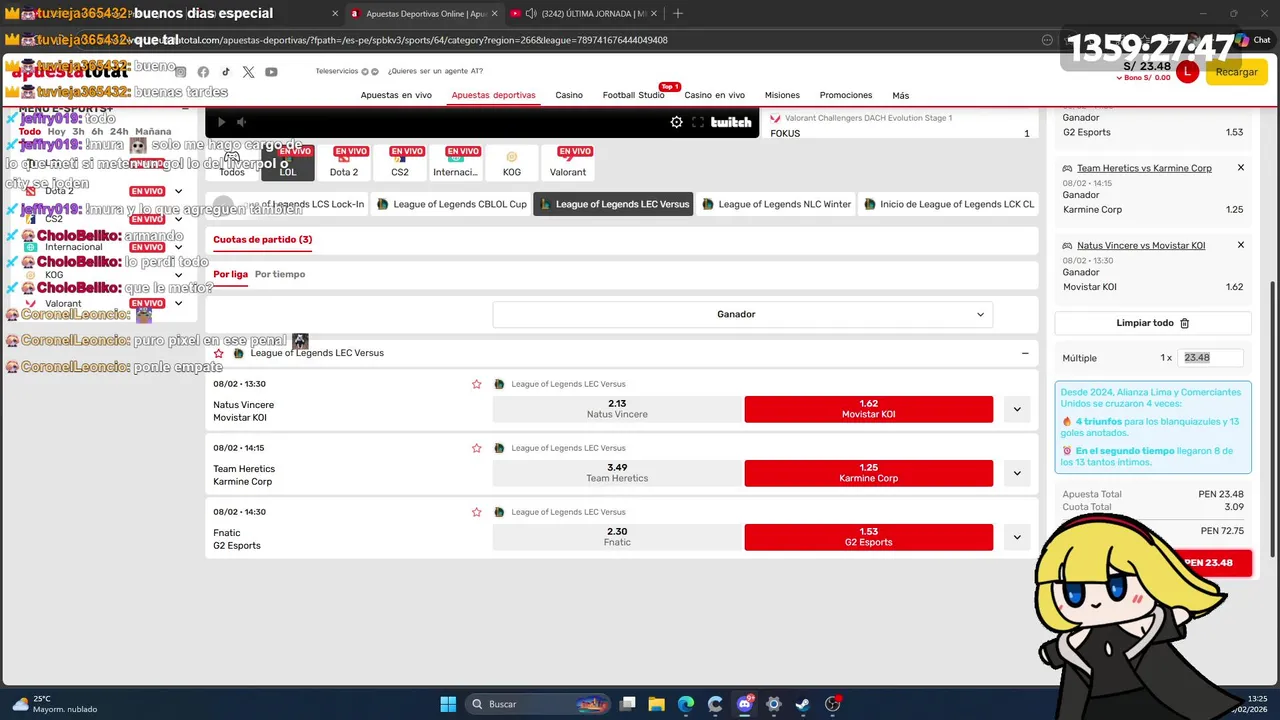Open Football Studio menu item

click(x=633, y=95)
